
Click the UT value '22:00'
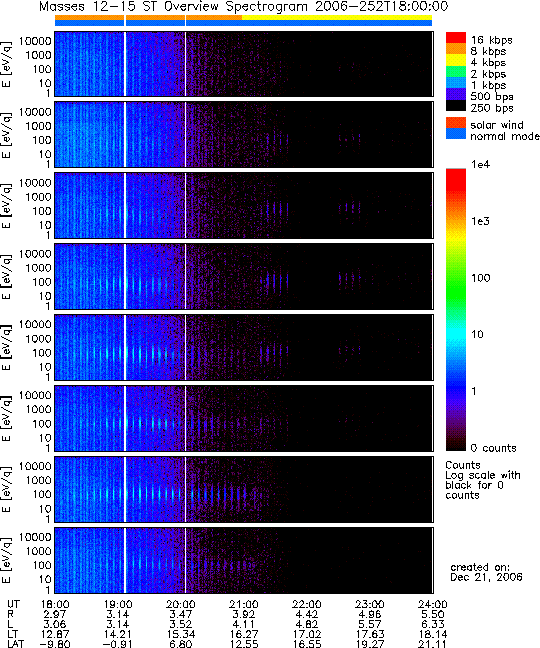click(307, 605)
